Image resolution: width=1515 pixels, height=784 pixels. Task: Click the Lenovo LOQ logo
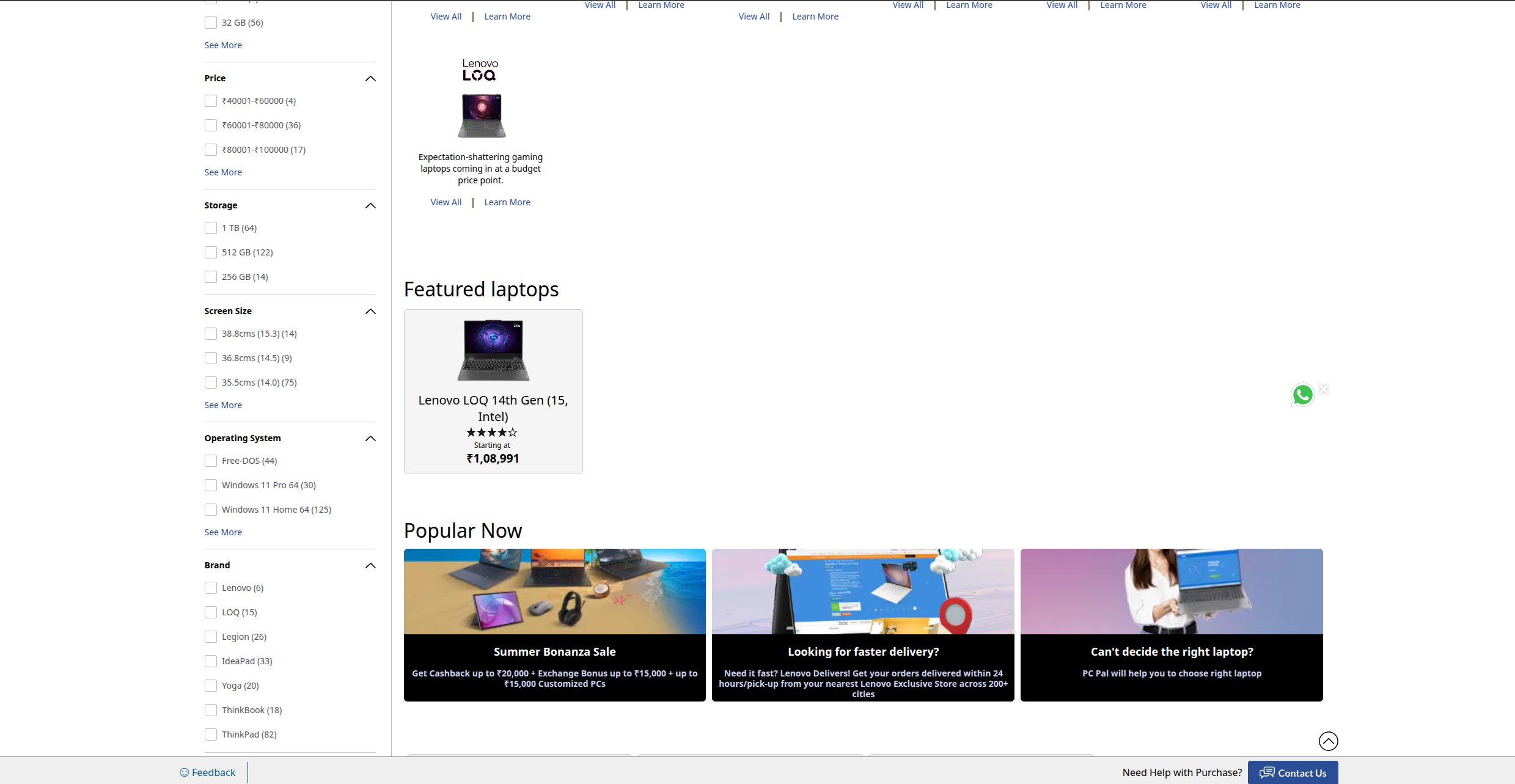480,70
